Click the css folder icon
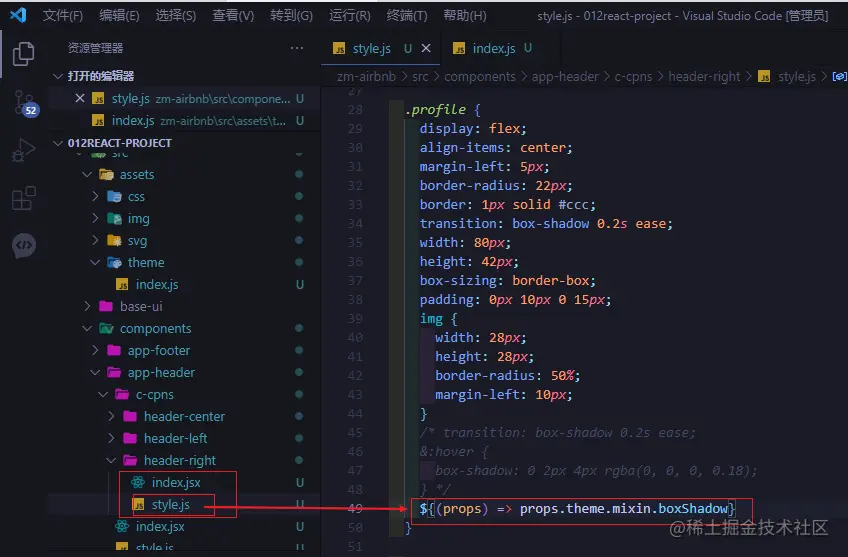 tap(114, 196)
